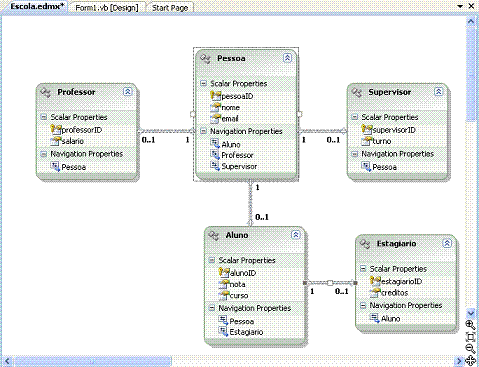Switch to the Escola.edmx tab
Screen dimensions: 479x367
coord(37,7)
